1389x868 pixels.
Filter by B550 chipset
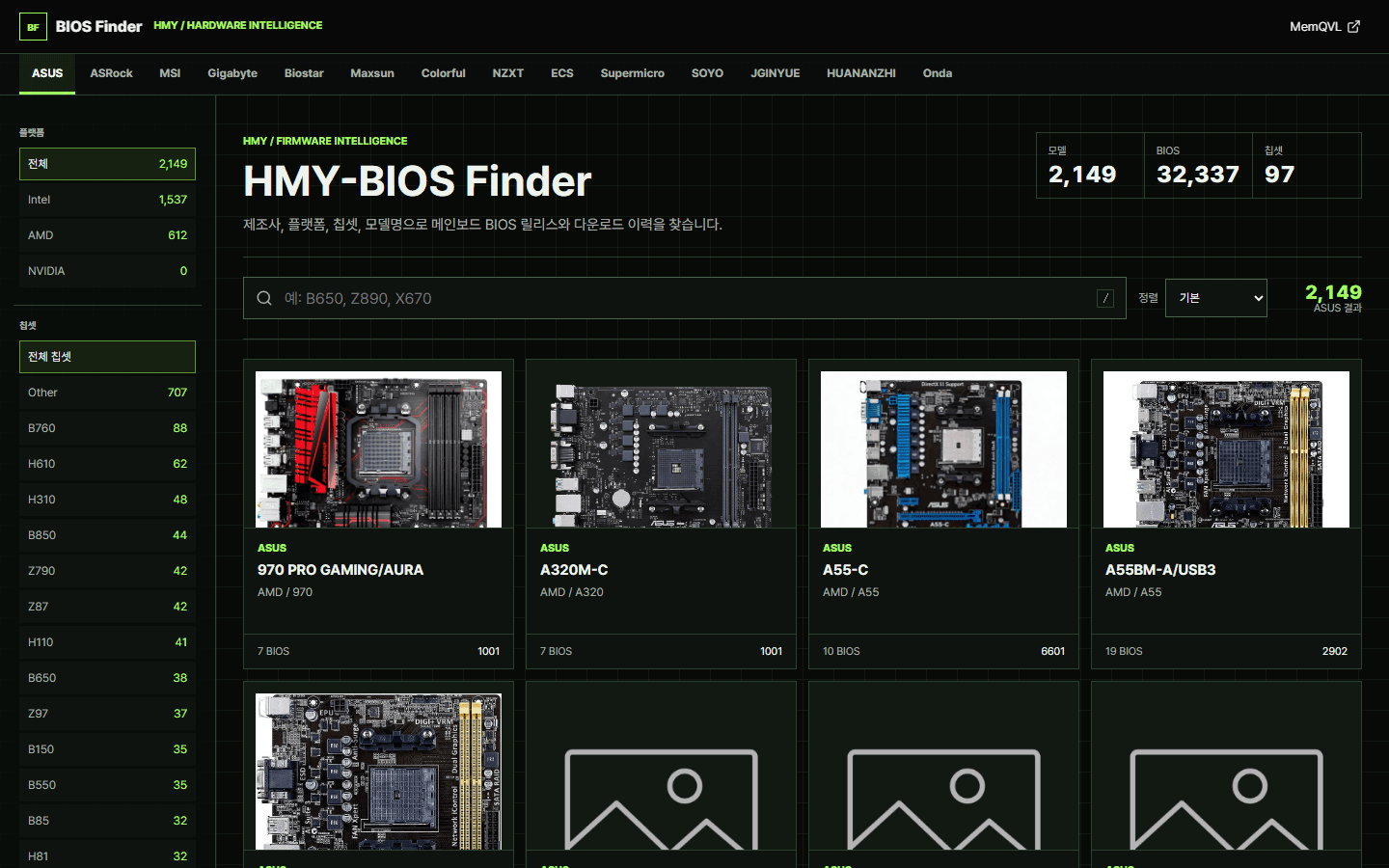point(107,785)
